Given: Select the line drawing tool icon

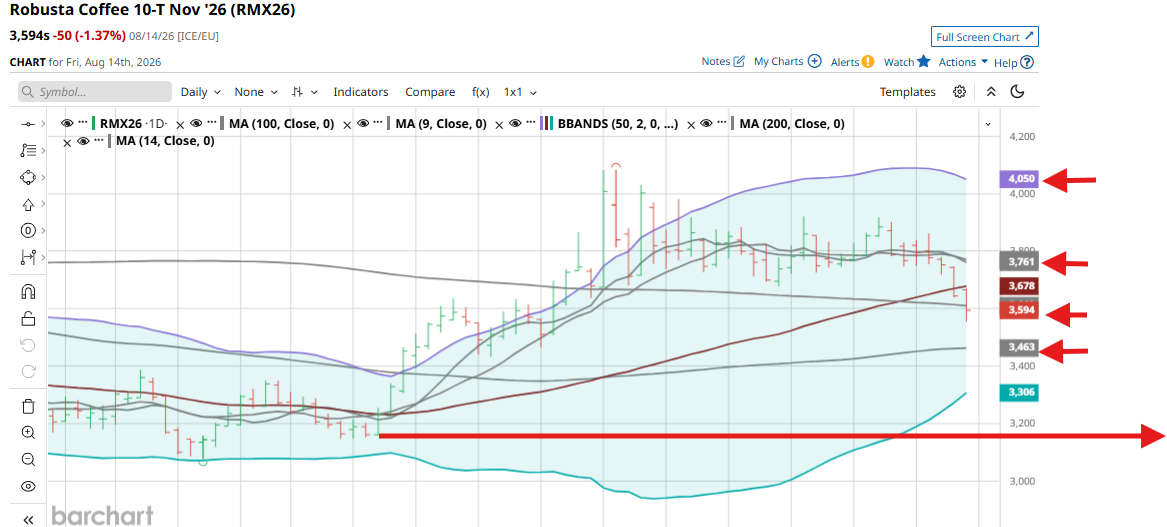Looking at the screenshot, I should click(x=28, y=124).
